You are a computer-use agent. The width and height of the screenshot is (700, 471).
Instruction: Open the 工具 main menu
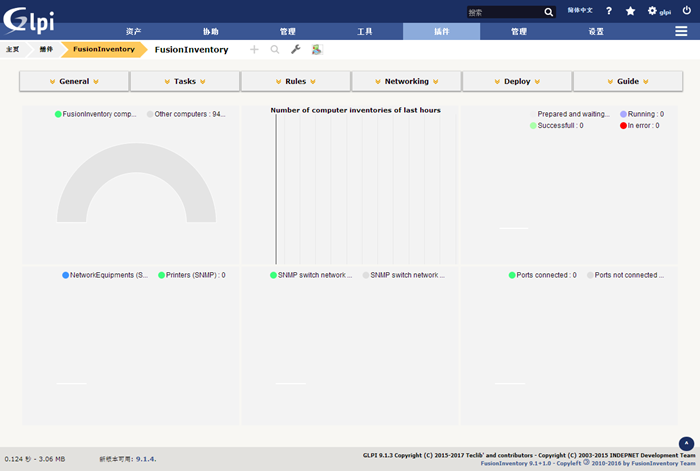pyautogui.click(x=364, y=31)
